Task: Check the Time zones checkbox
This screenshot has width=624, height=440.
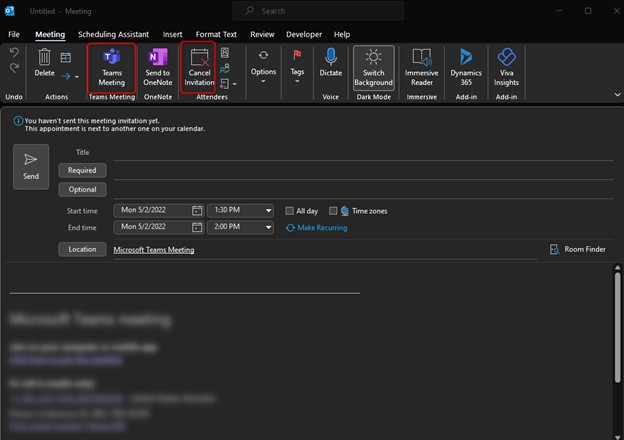Action: (x=333, y=211)
